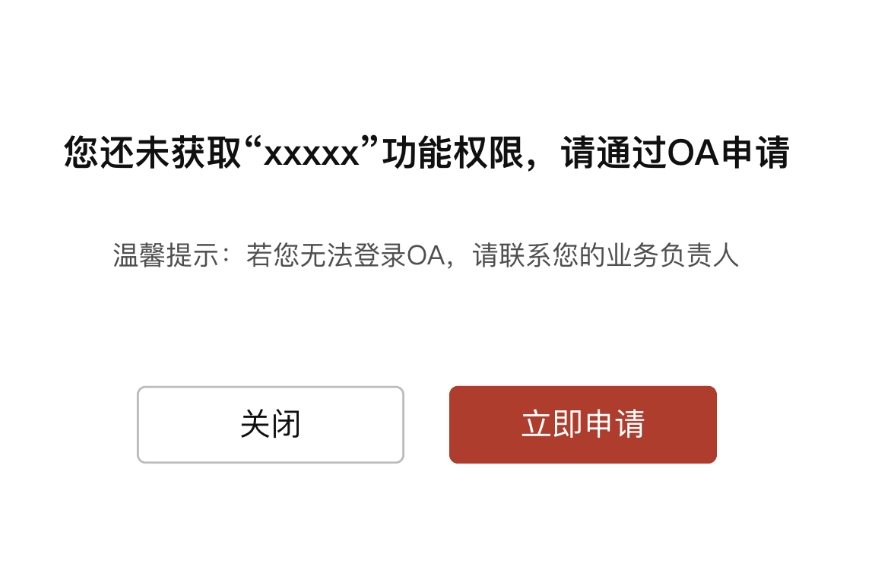
Task: Click 功能权限 in the headline
Action: (x=453, y=152)
